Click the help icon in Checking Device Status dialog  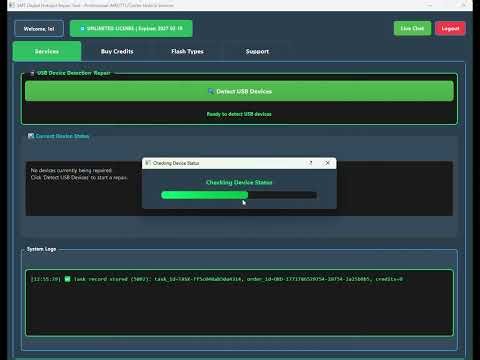tap(310, 163)
